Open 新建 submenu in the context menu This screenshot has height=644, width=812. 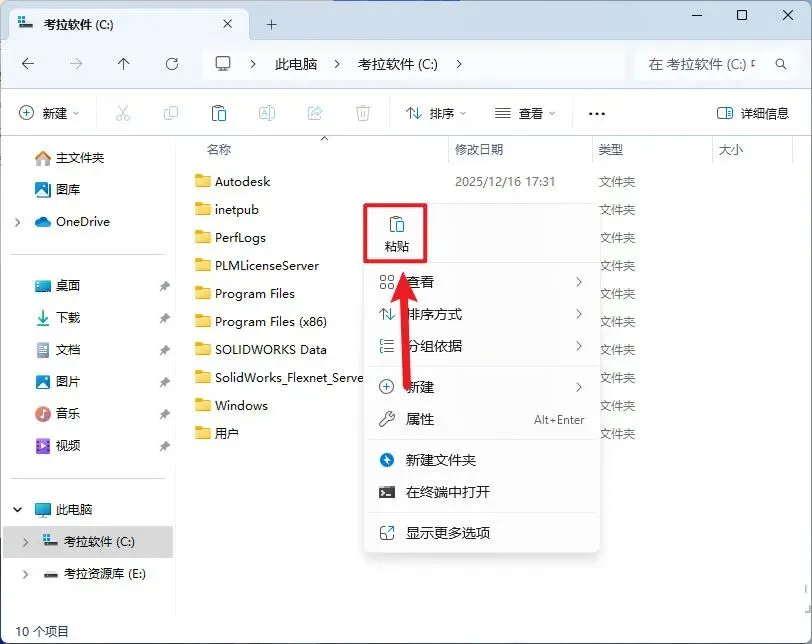(x=482, y=387)
